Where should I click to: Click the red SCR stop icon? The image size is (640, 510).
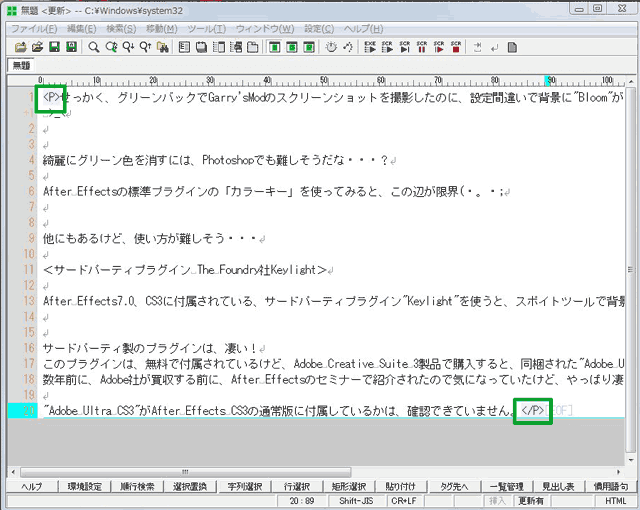(x=455, y=46)
